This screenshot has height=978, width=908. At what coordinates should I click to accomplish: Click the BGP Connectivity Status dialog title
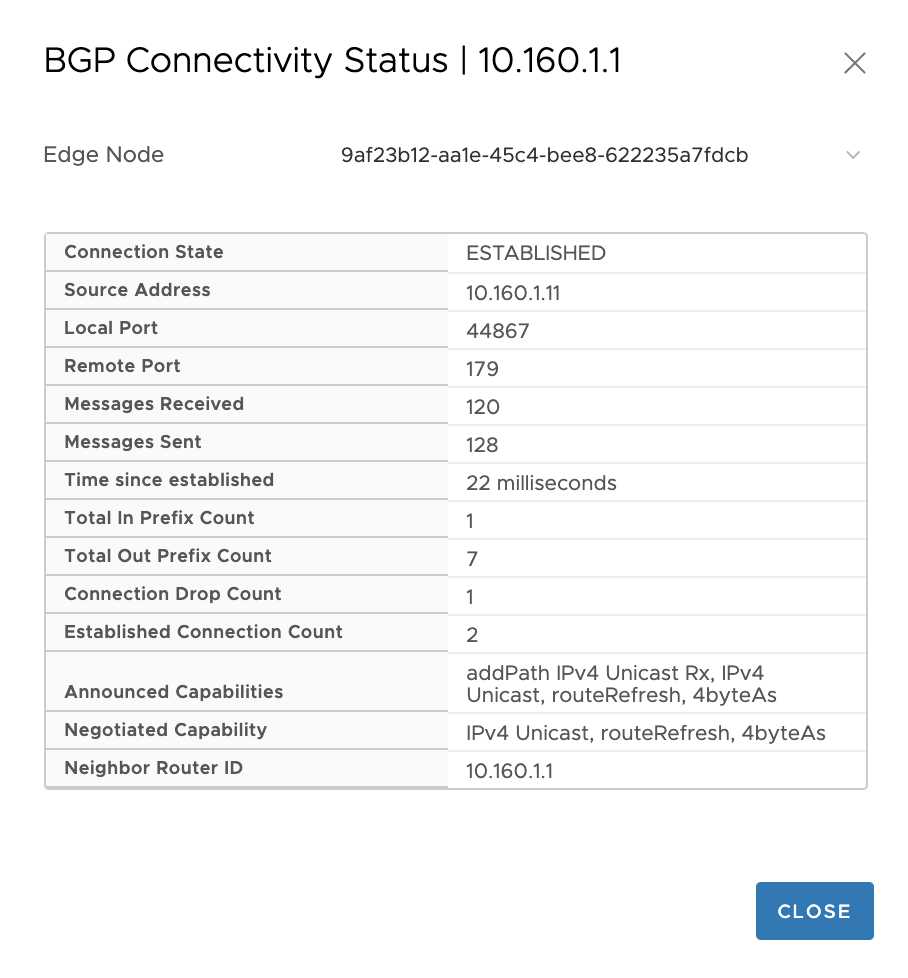(332, 61)
